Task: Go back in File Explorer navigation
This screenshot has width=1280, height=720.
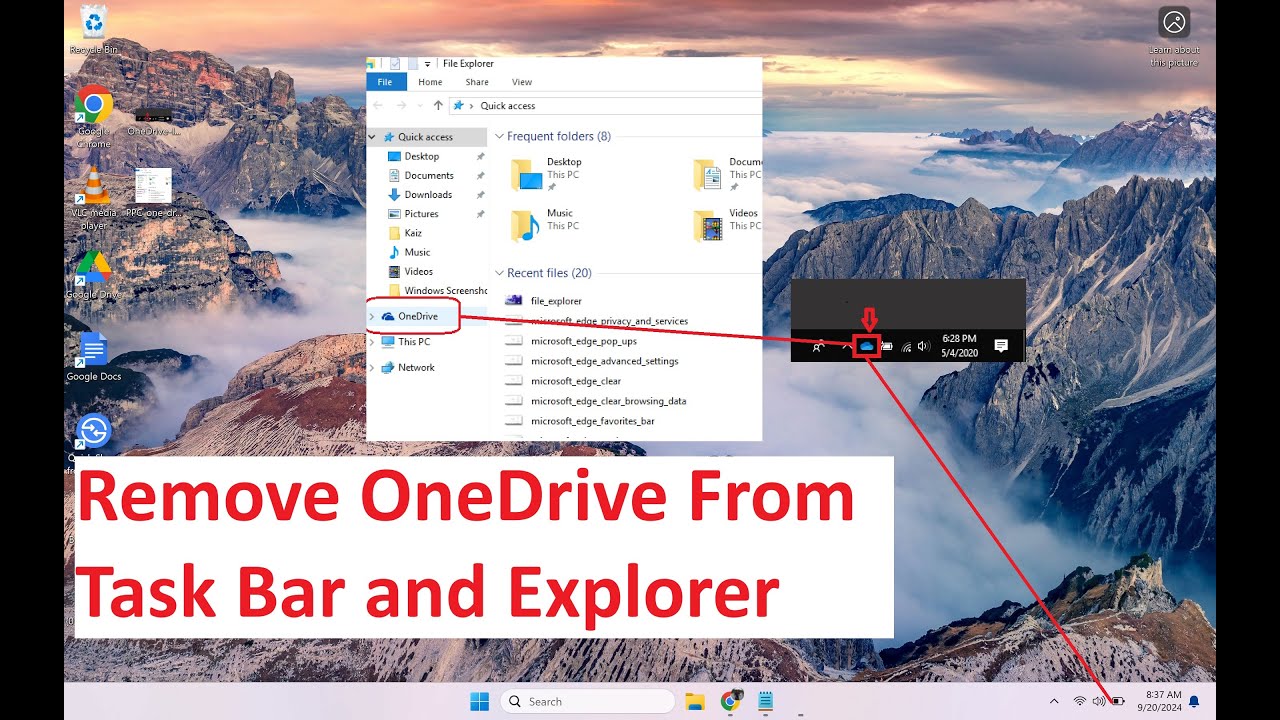Action: pos(378,105)
